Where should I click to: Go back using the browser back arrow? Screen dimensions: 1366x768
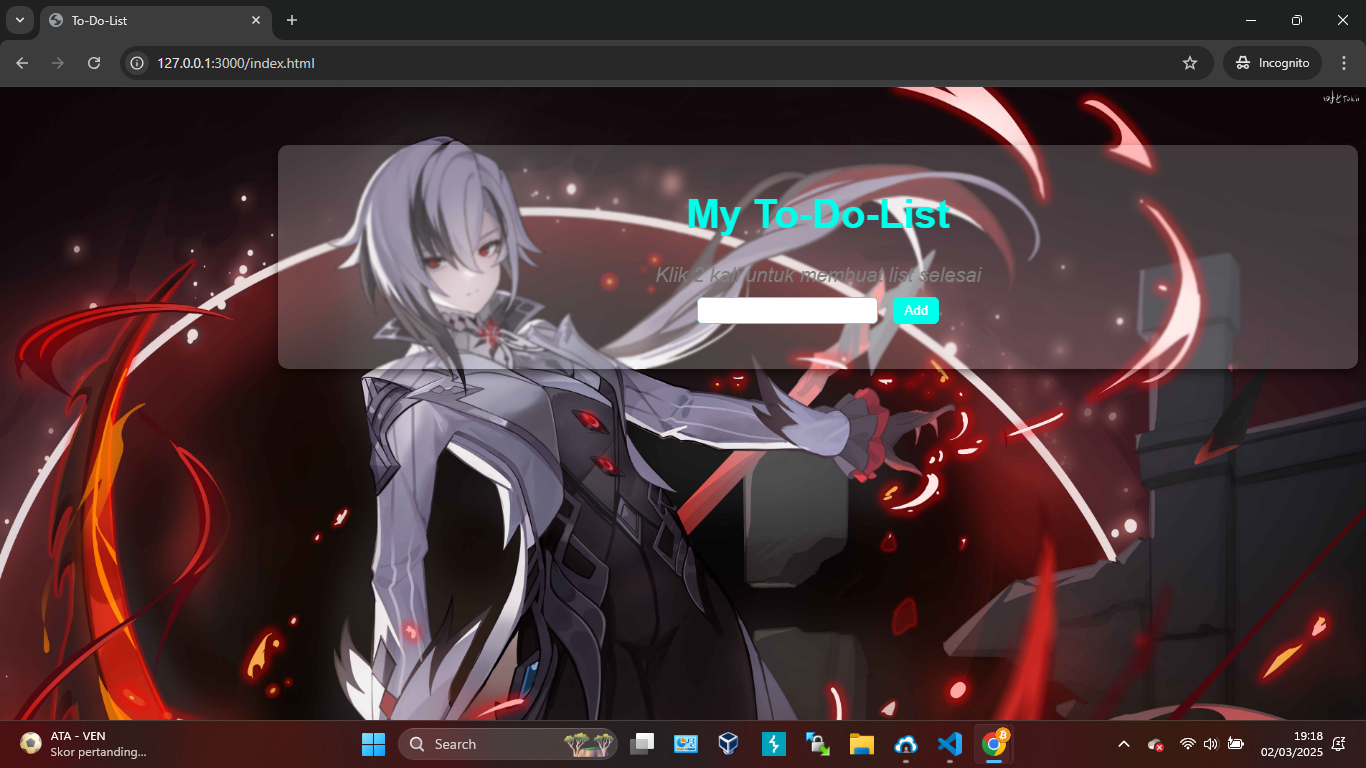(23, 63)
